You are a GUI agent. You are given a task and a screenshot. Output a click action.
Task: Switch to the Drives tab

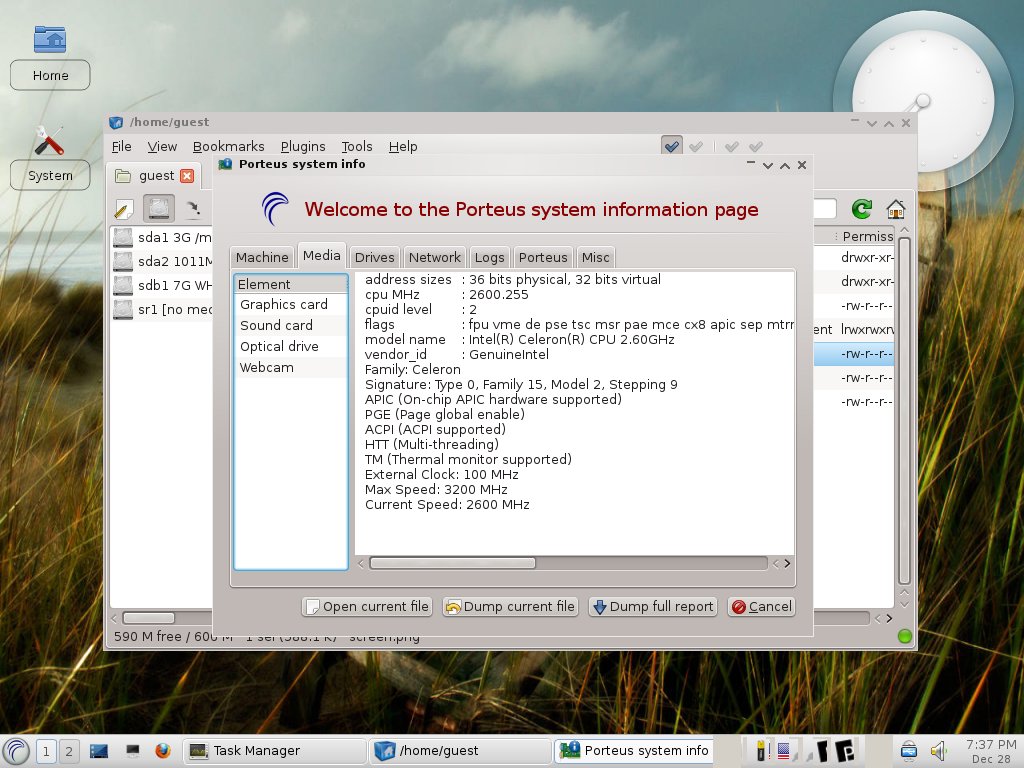[374, 257]
